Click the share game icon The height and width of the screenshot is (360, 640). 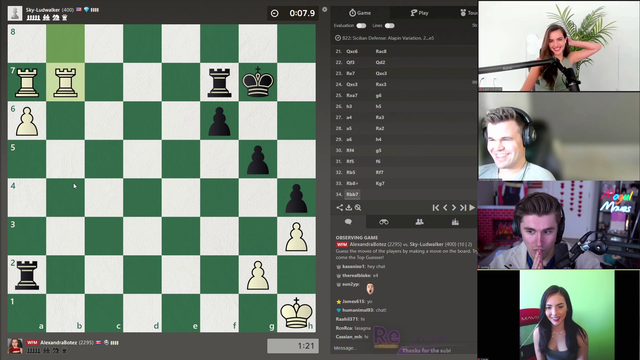coord(340,207)
